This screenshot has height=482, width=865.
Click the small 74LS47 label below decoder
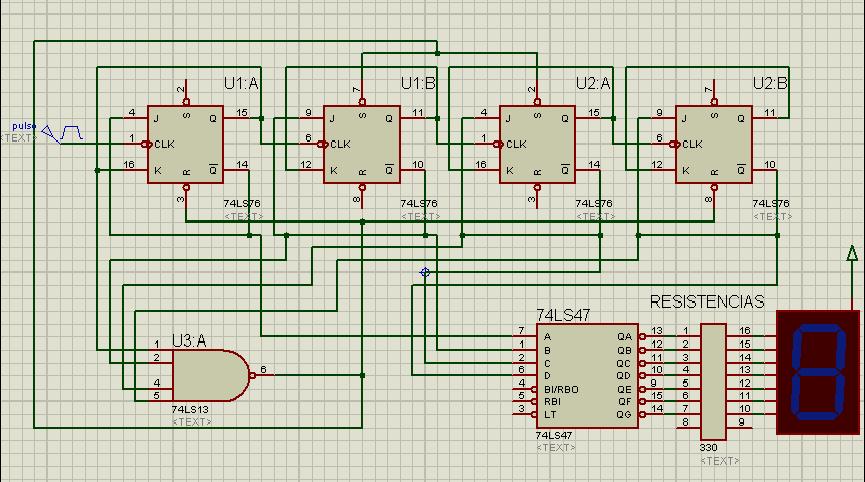(x=554, y=436)
